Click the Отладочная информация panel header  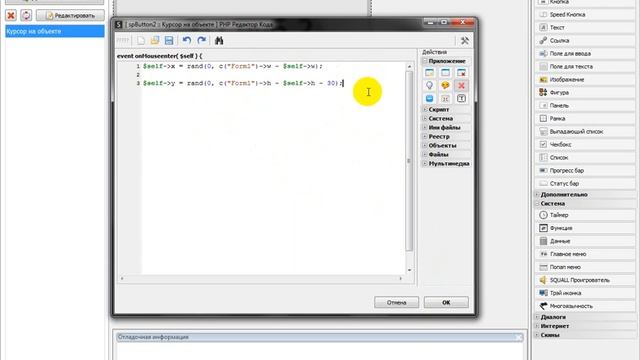319,337
